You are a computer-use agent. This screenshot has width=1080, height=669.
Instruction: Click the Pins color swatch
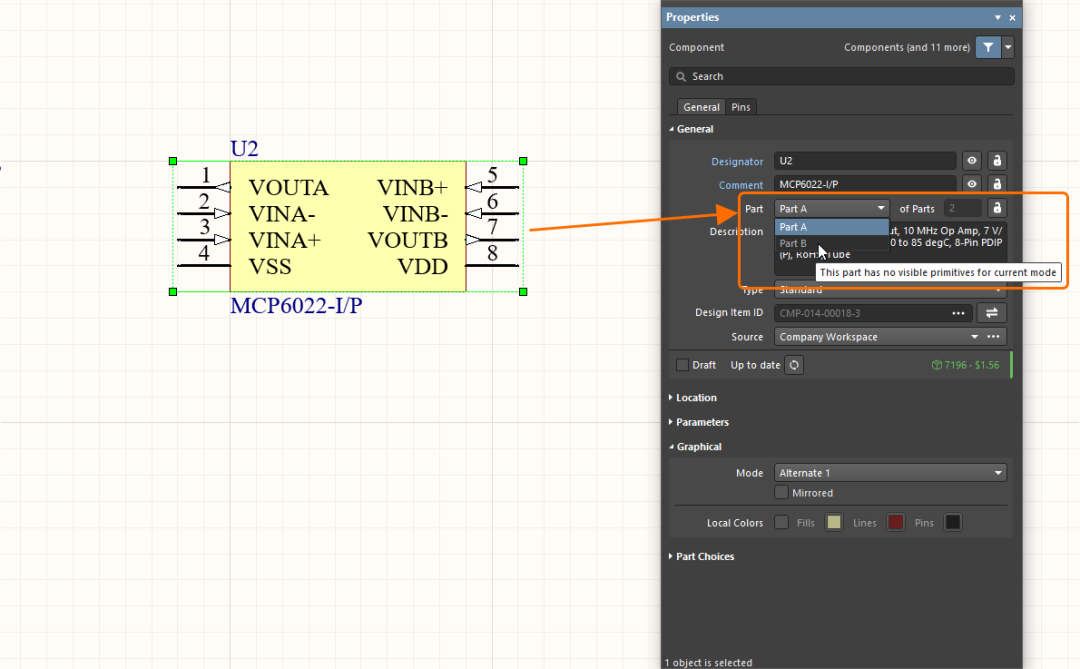[x=953, y=522]
